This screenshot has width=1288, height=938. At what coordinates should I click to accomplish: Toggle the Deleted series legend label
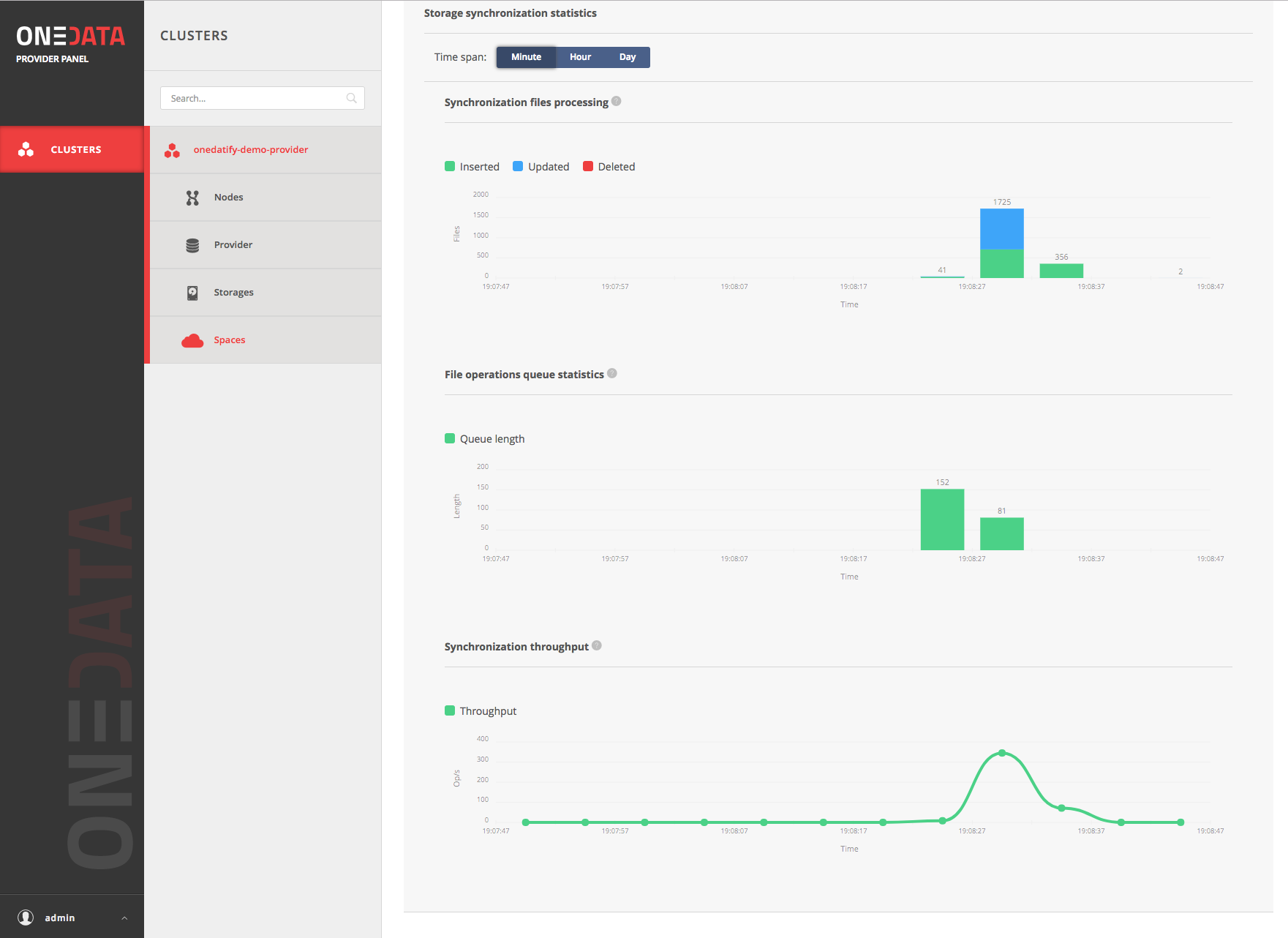[616, 167]
